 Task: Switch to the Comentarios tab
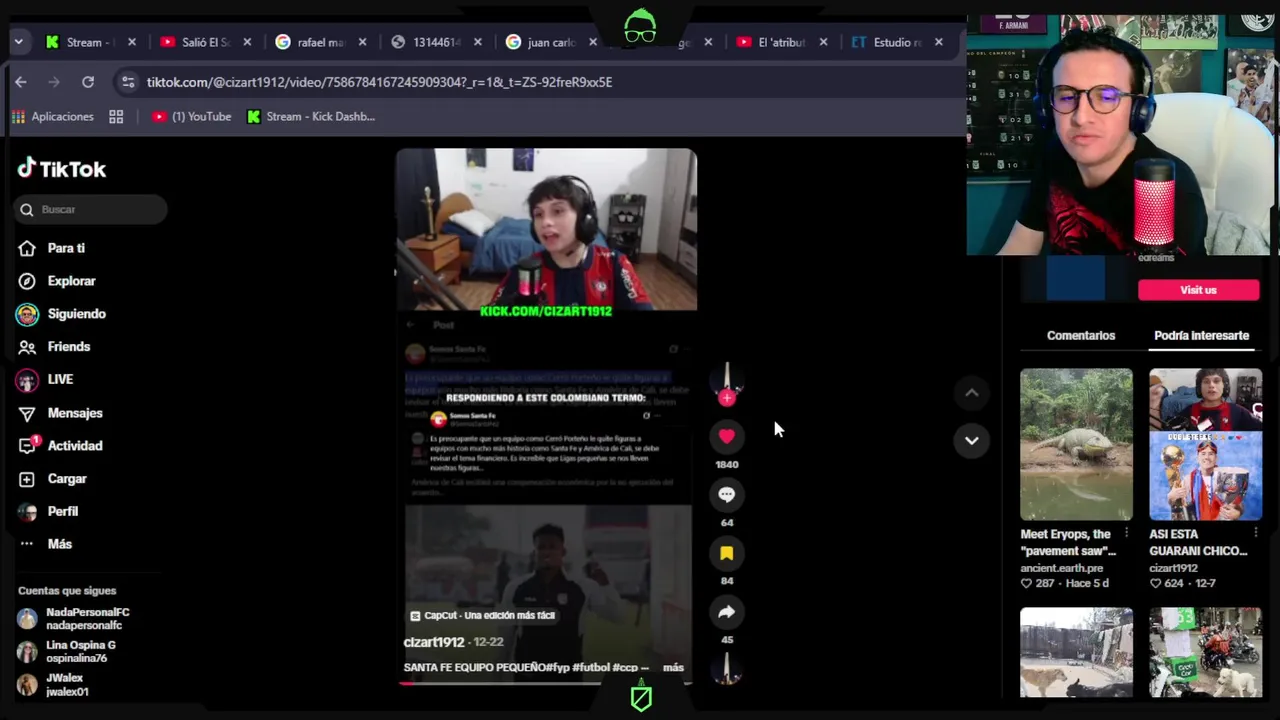1080,336
